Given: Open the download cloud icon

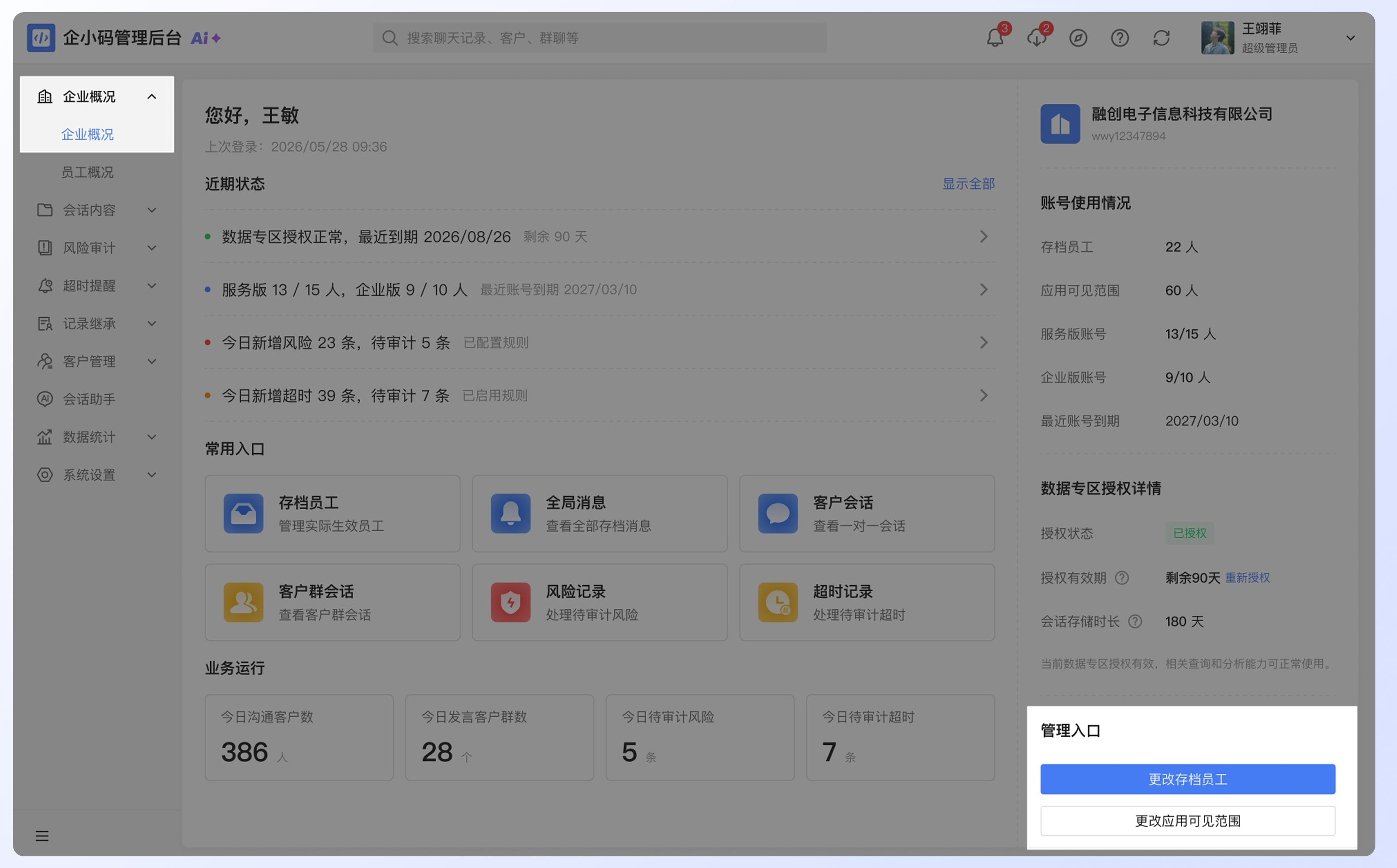Looking at the screenshot, I should point(1037,38).
